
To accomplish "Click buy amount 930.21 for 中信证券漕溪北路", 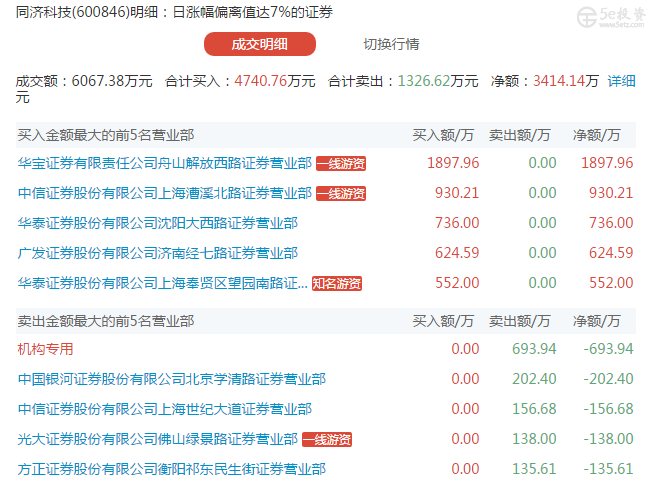I will point(457,193).
